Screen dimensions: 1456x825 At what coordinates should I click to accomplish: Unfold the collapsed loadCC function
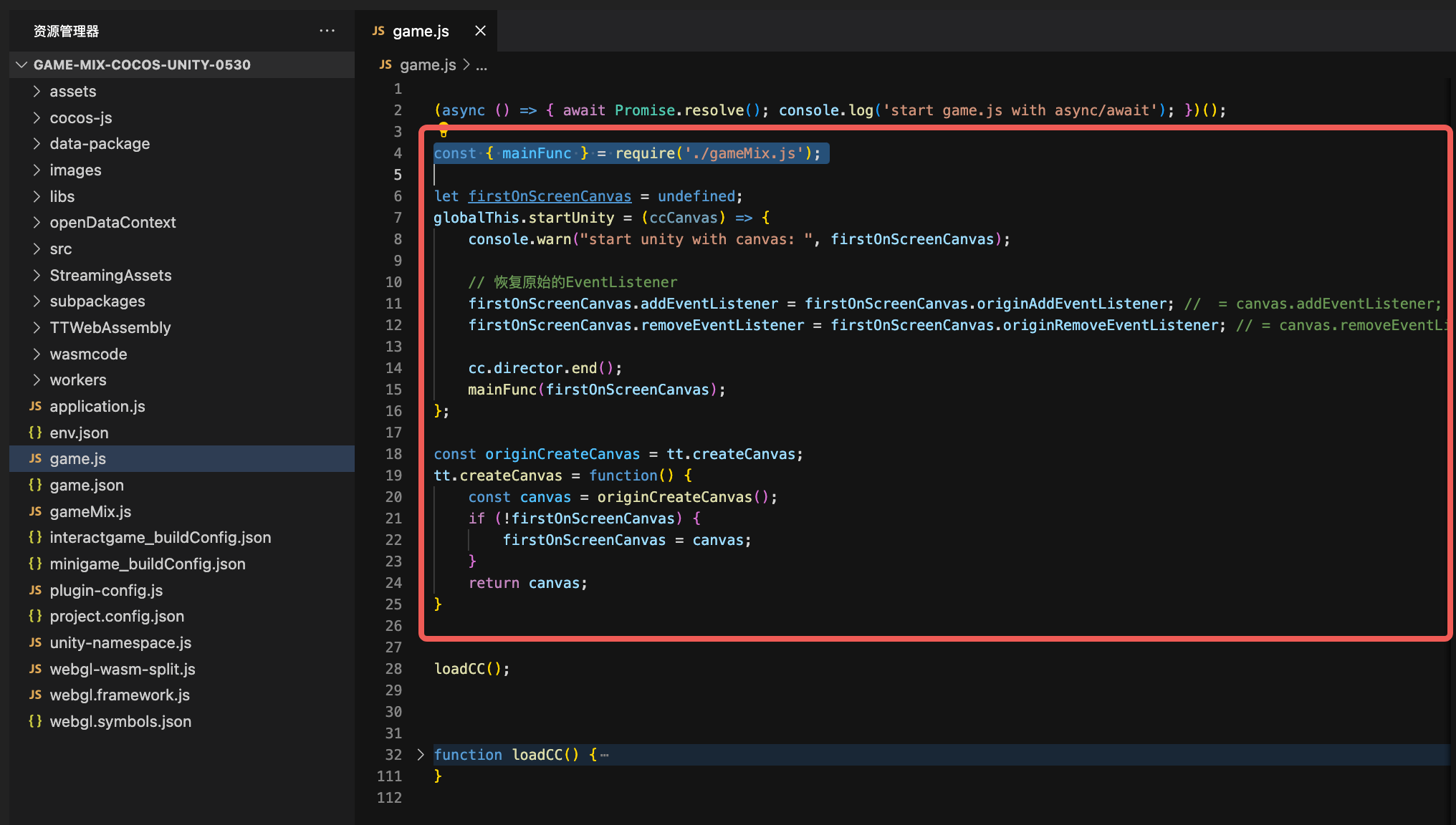pos(421,754)
